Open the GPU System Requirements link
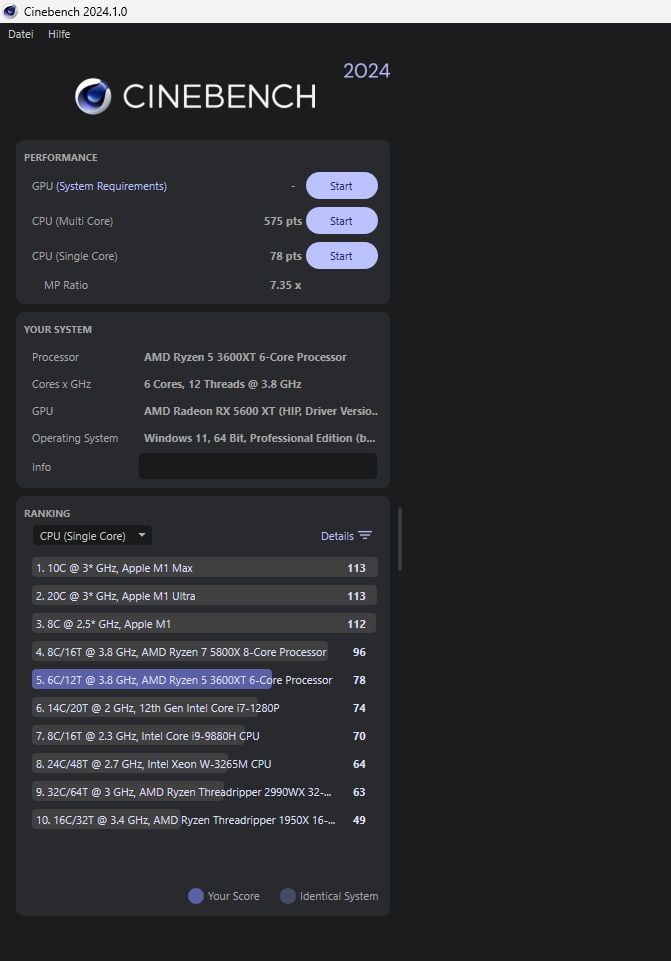This screenshot has height=961, width=671. coord(112,186)
